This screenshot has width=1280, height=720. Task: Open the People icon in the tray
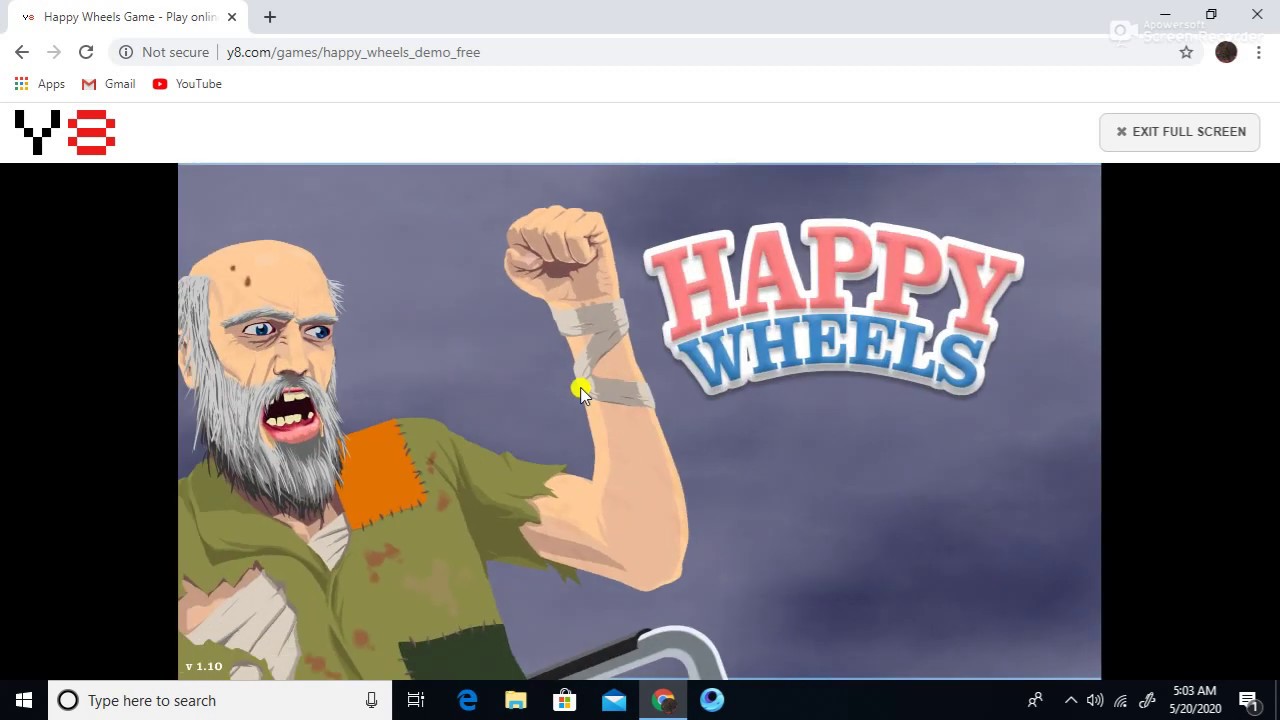(x=1035, y=700)
